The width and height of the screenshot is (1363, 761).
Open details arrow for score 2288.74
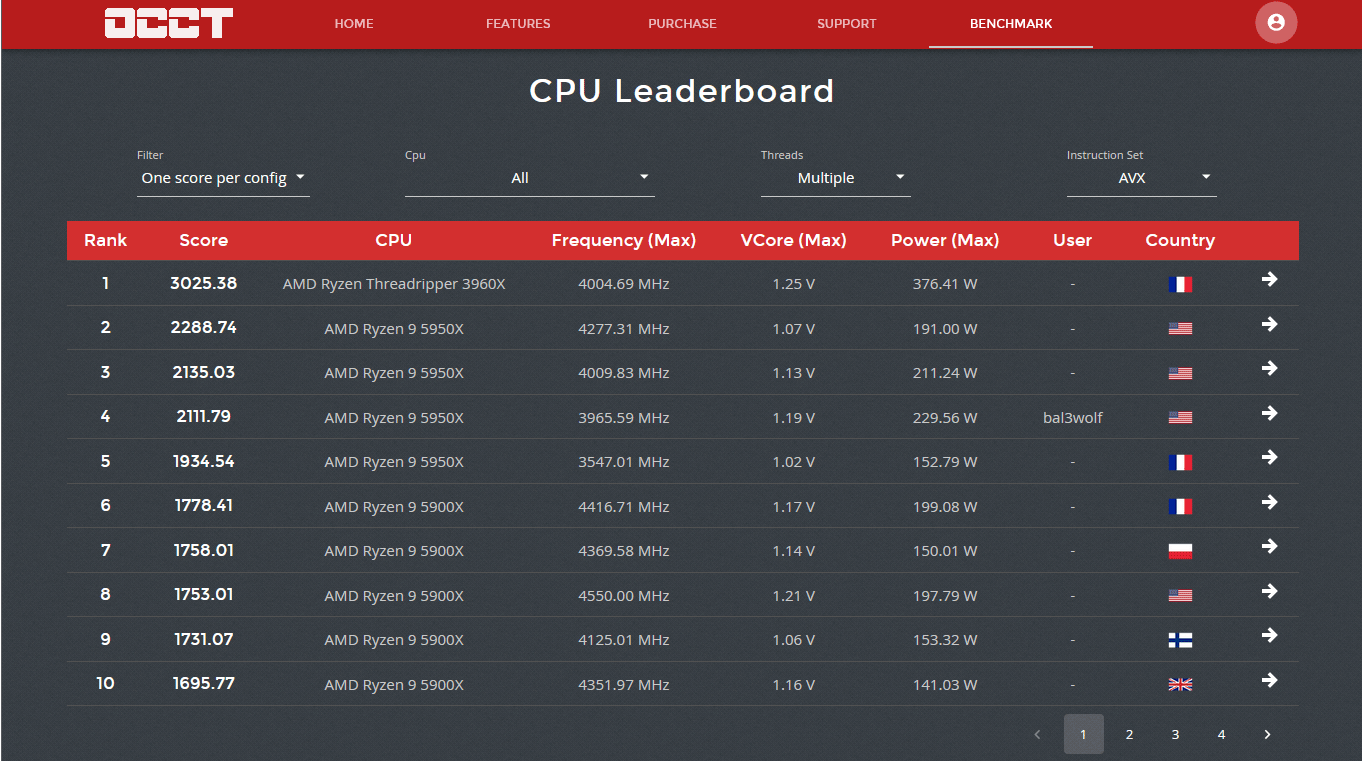click(x=1269, y=324)
